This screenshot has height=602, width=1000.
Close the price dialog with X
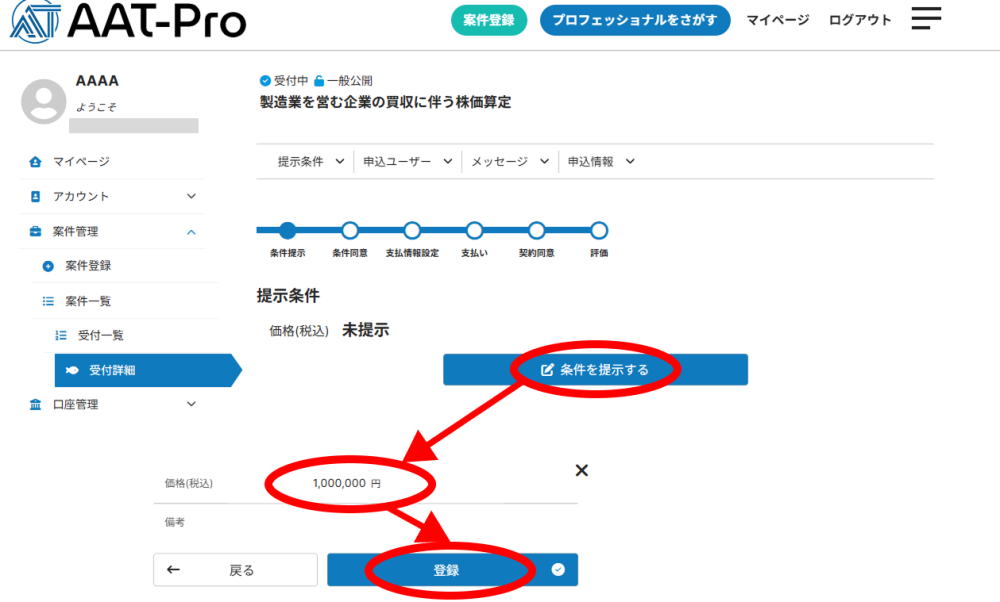[x=581, y=471]
